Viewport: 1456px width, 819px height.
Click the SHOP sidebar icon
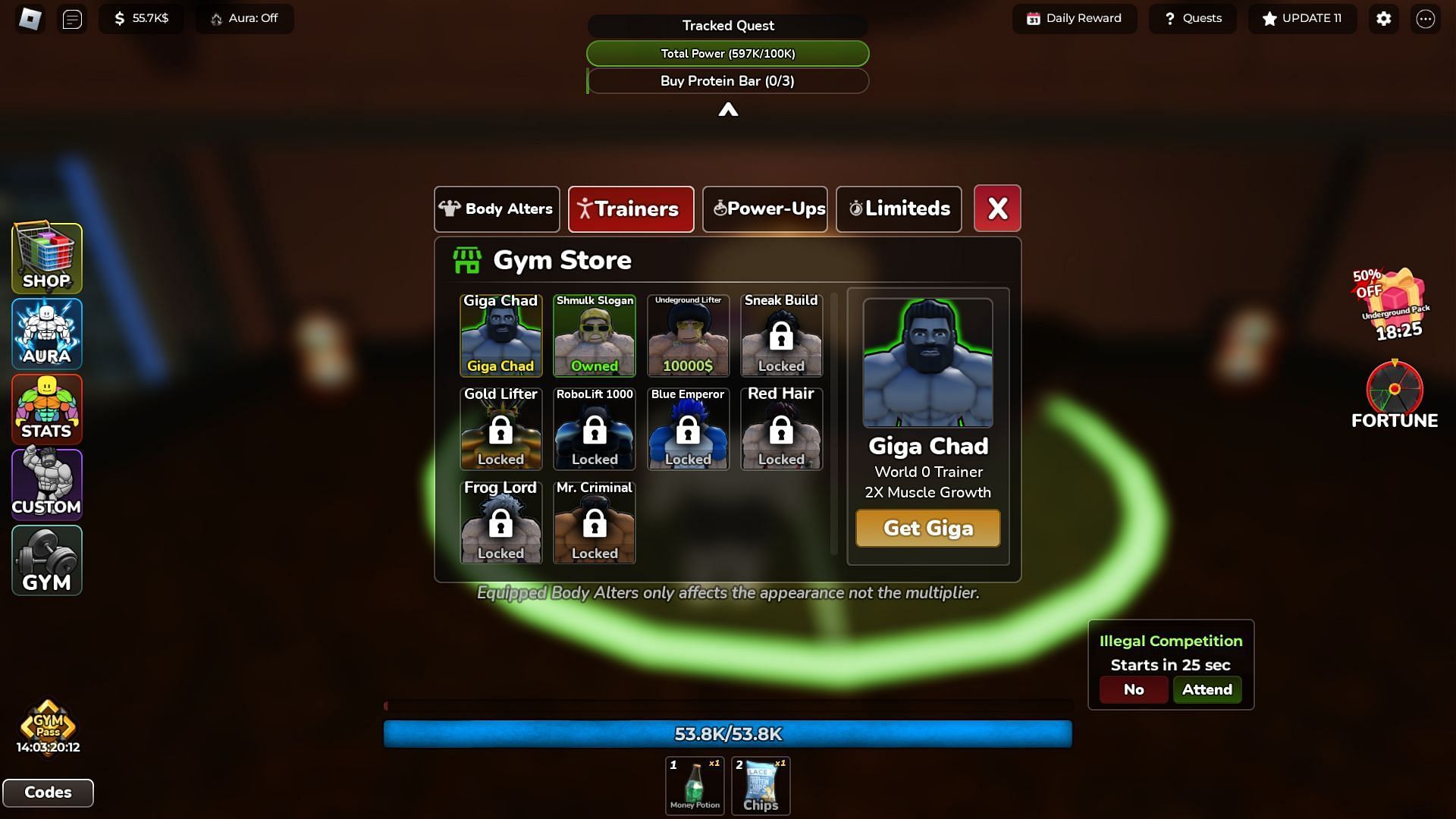tap(46, 257)
